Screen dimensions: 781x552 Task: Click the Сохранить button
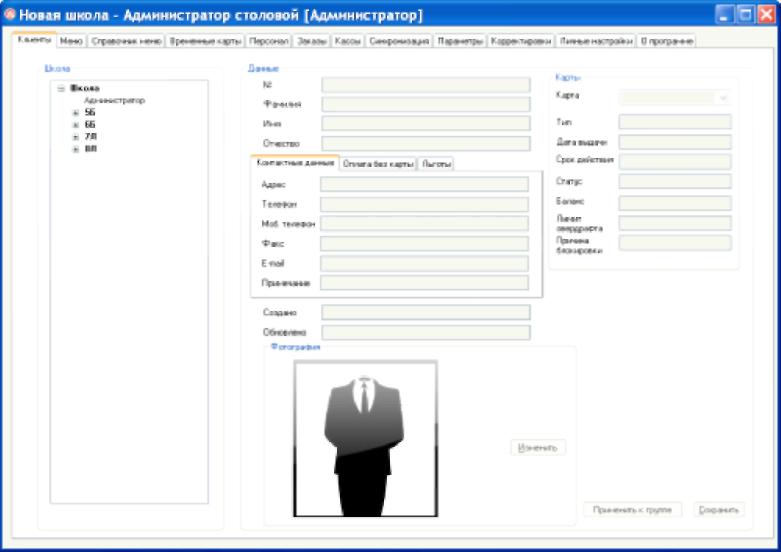[x=719, y=510]
